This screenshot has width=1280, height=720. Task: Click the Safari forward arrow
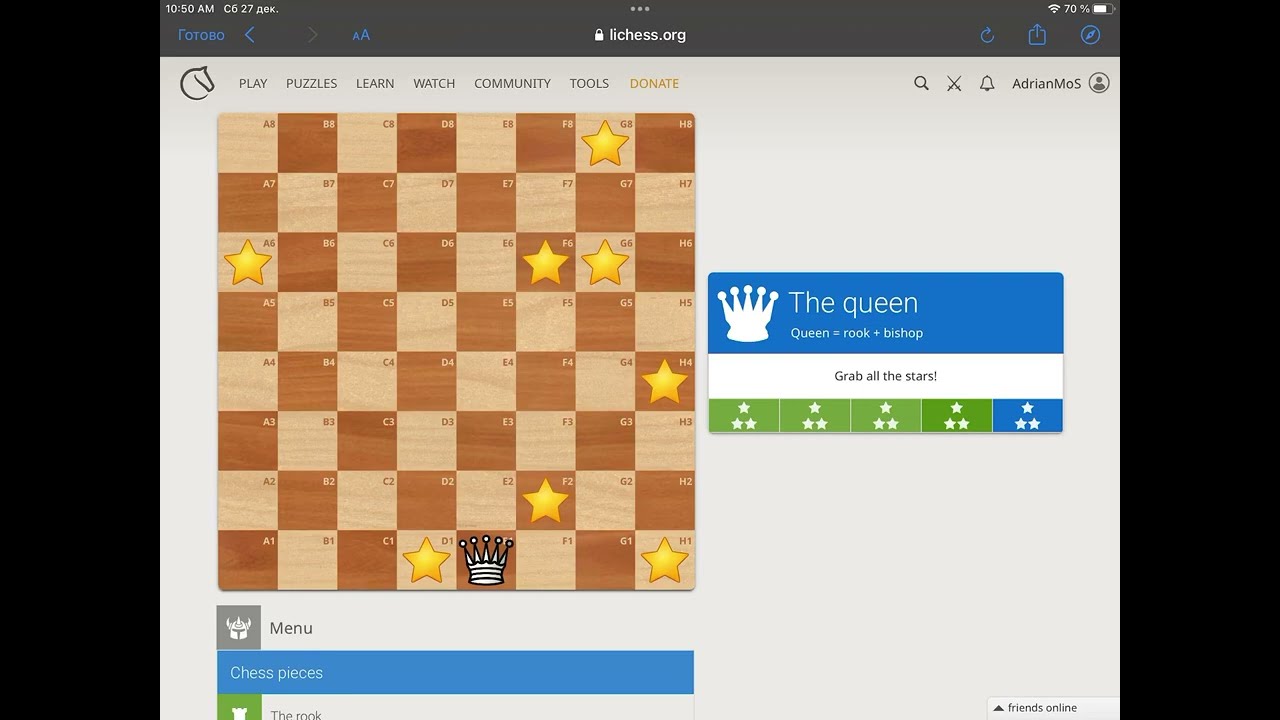tap(313, 35)
